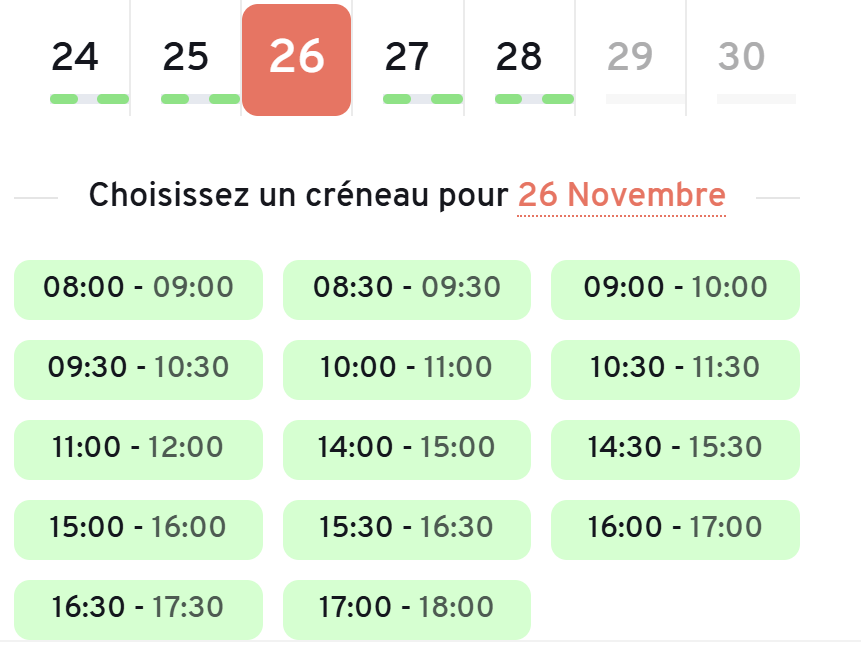
Task: Choose the 14:00 - 15:00 slot
Action: click(407, 449)
